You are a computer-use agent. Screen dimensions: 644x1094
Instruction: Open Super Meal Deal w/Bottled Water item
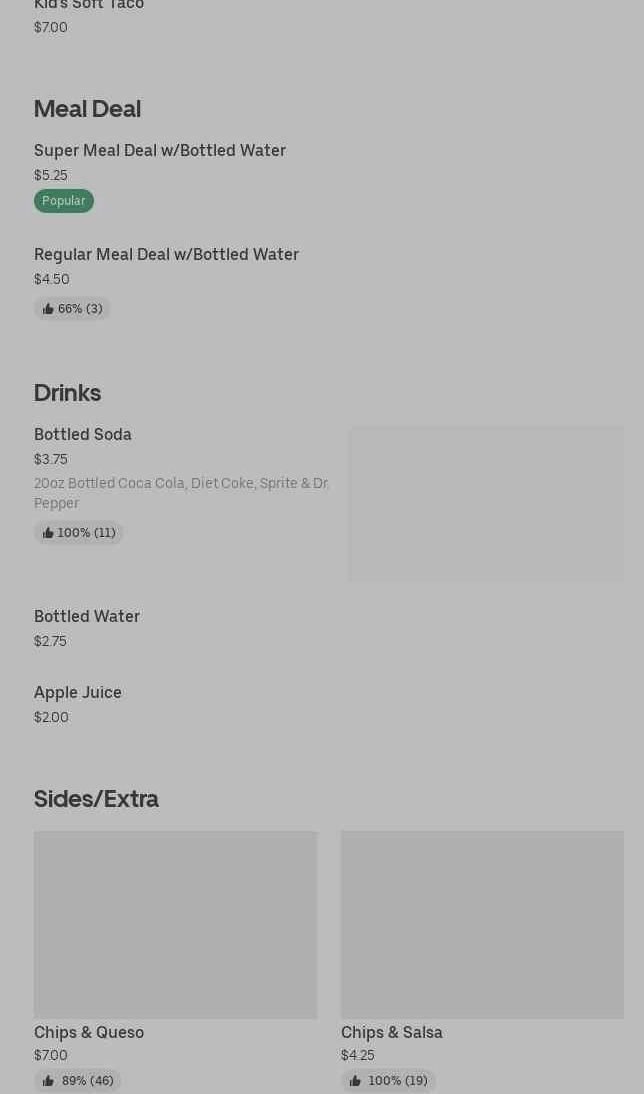tap(160, 150)
